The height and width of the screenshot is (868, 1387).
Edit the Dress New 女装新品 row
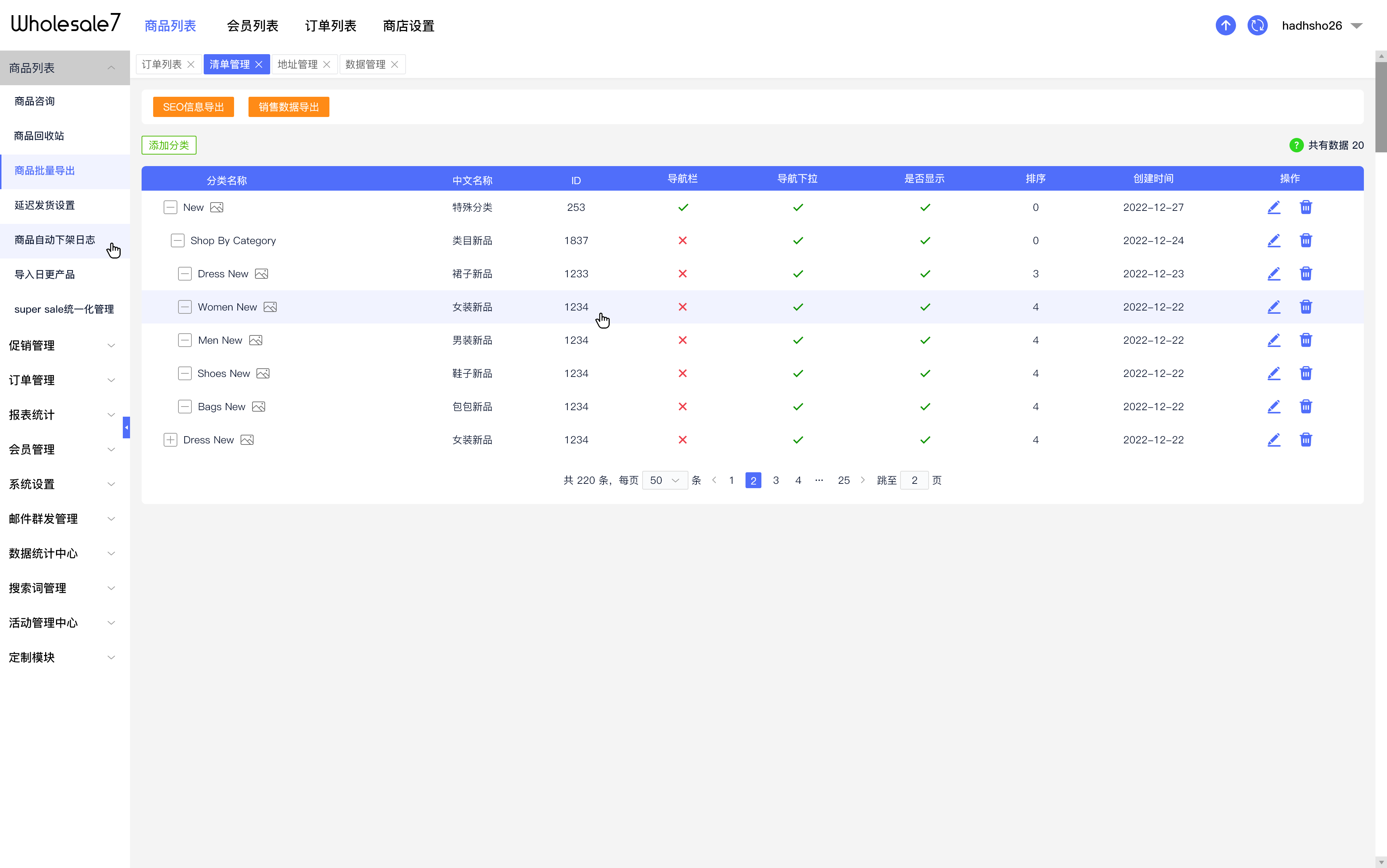(1274, 440)
